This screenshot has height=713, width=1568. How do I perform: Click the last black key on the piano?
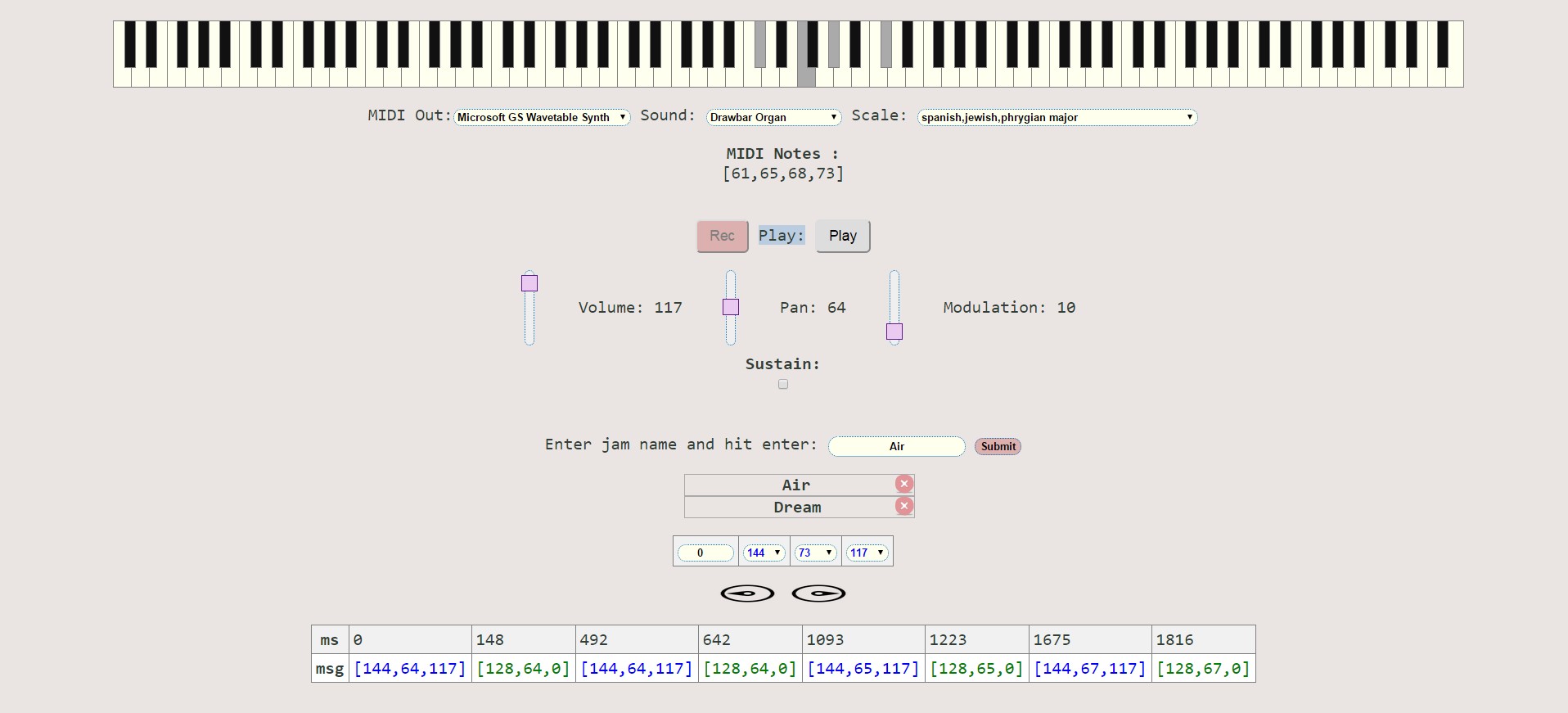click(x=1443, y=44)
